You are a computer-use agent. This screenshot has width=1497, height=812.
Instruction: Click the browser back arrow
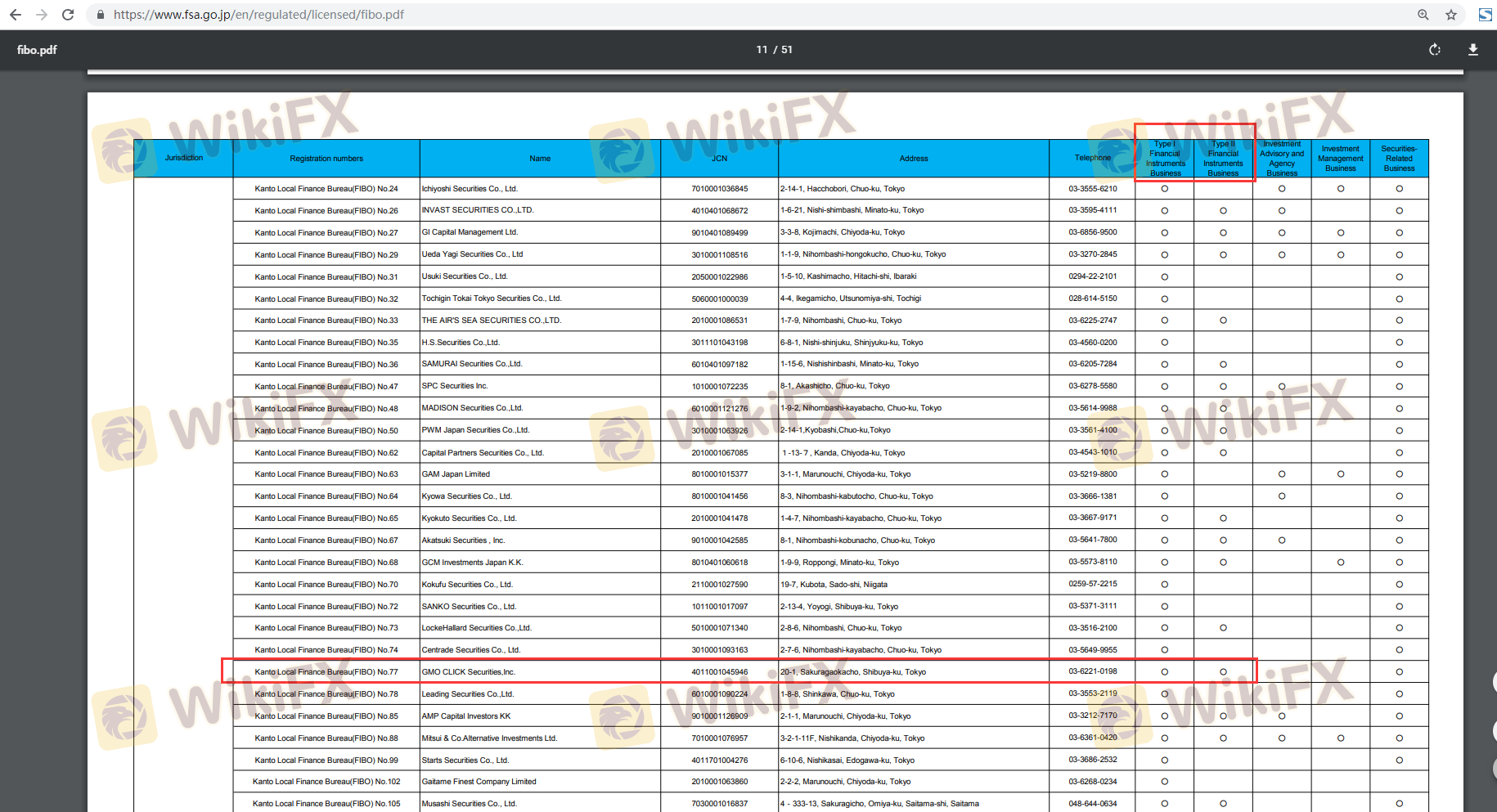(x=16, y=15)
